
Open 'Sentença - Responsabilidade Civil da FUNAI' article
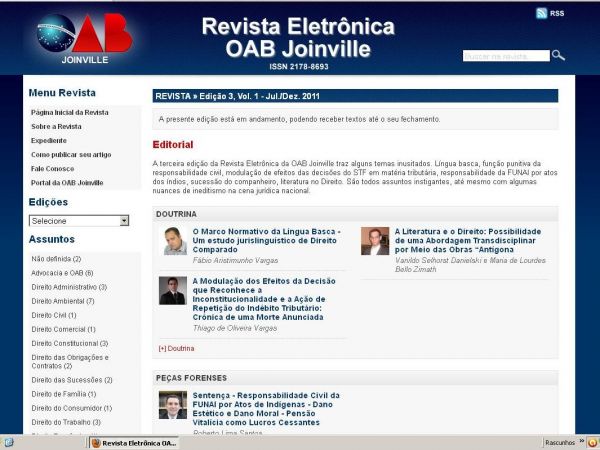(266, 409)
